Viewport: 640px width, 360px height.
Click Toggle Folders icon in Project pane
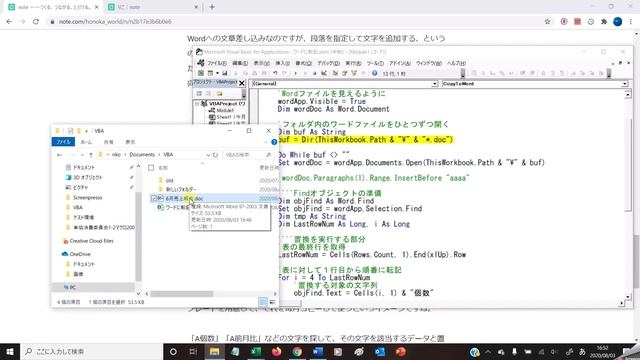coord(220,93)
